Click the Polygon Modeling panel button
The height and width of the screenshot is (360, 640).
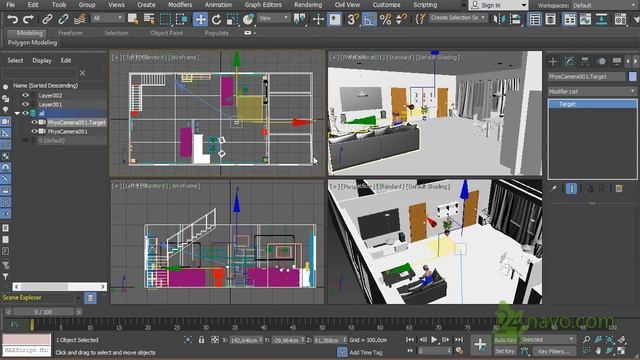(x=32, y=42)
